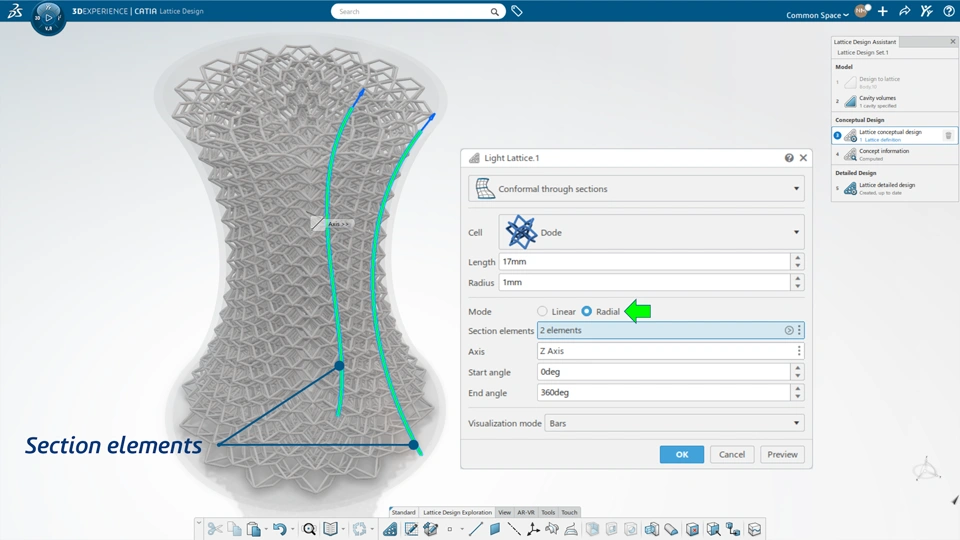Screen dimensions: 960x540
Task: Click the Paste clipboard icon
Action: pyautogui.click(x=253, y=529)
